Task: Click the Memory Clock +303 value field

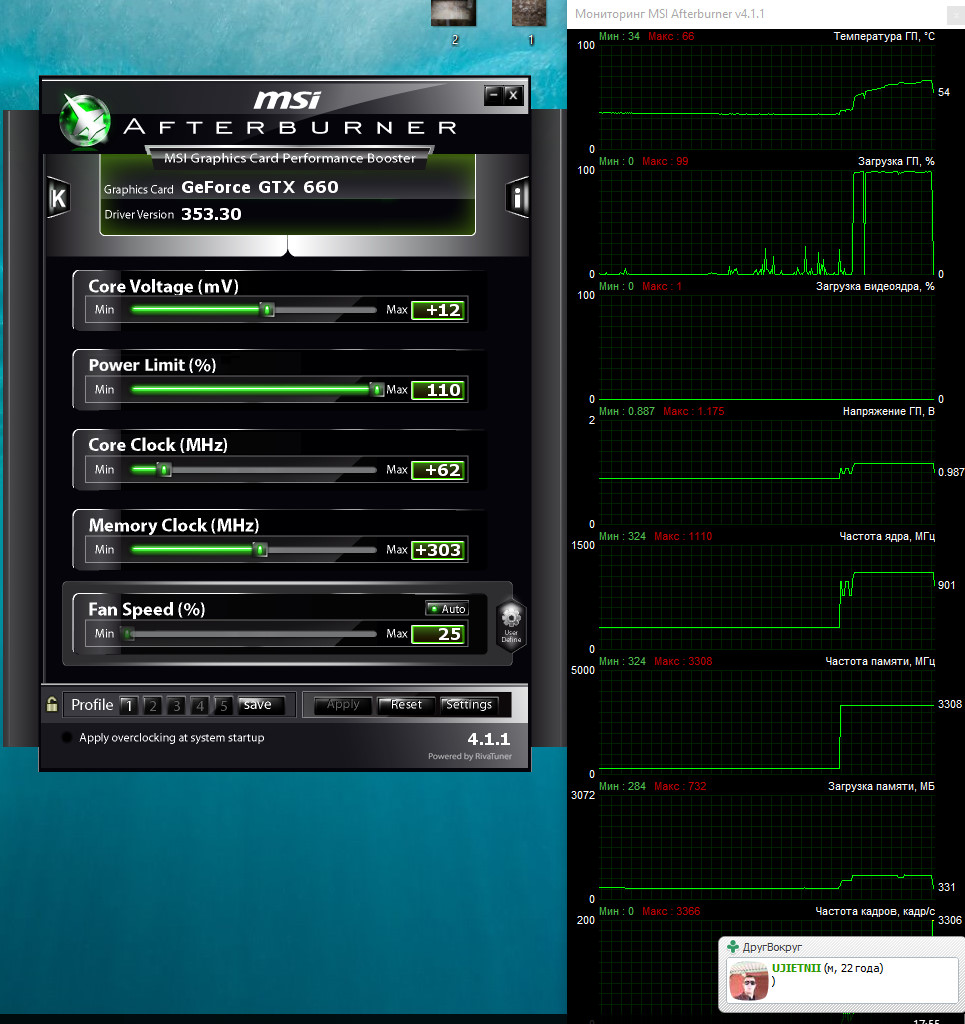Action: [x=439, y=550]
